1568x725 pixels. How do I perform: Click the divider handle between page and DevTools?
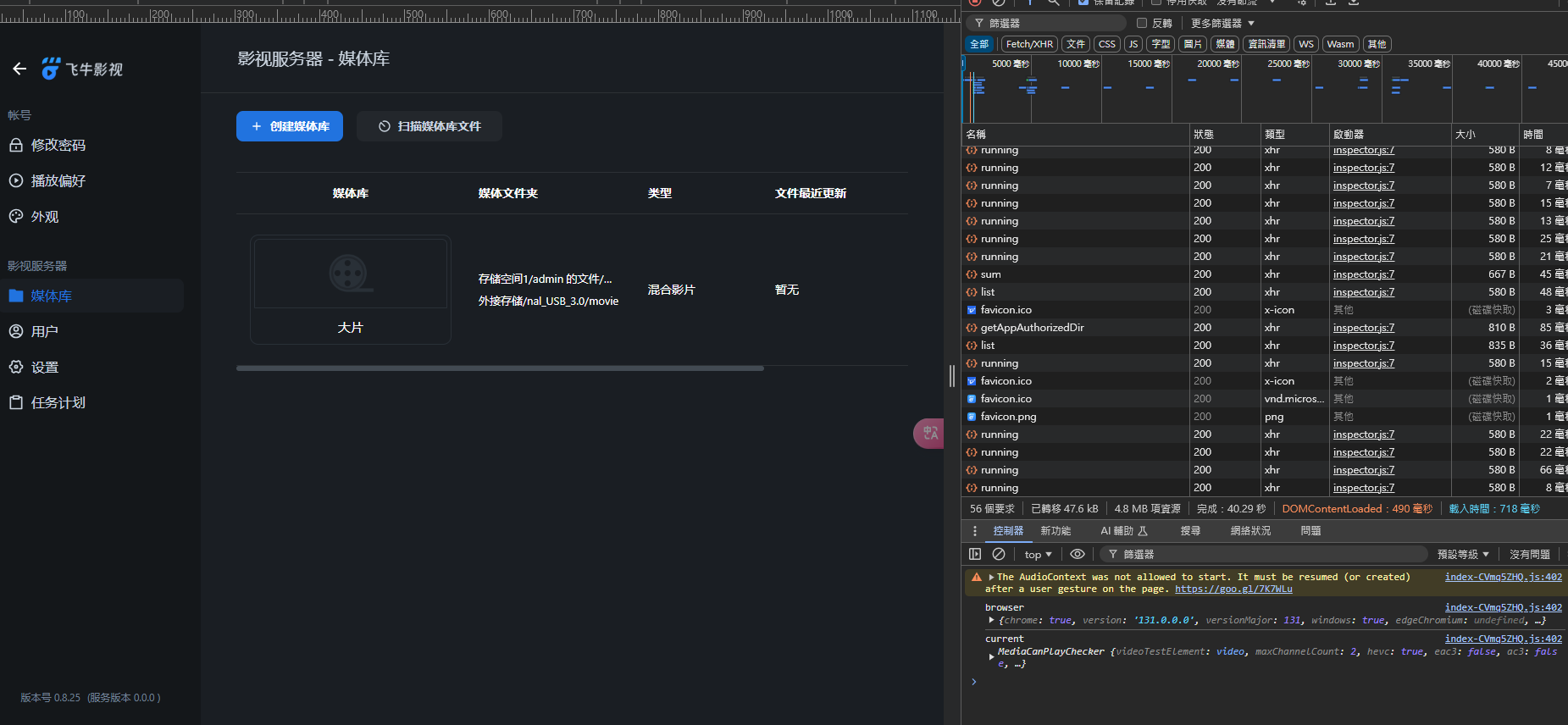952,375
